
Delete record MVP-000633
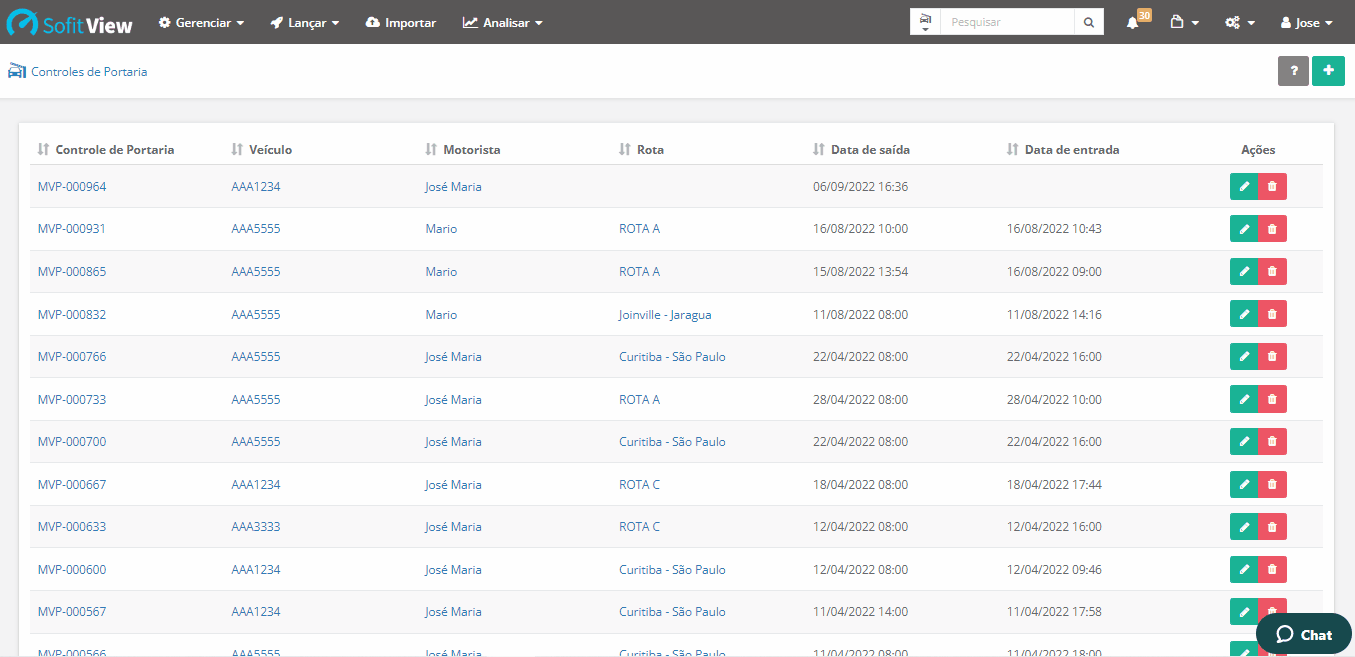click(1272, 526)
